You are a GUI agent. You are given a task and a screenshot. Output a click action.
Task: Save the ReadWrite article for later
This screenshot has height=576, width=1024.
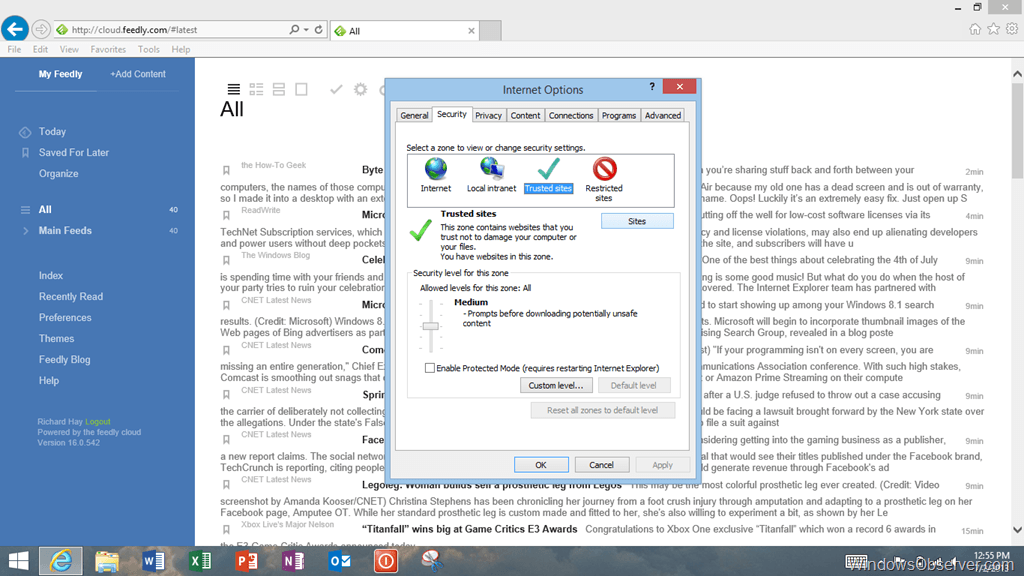coord(227,214)
